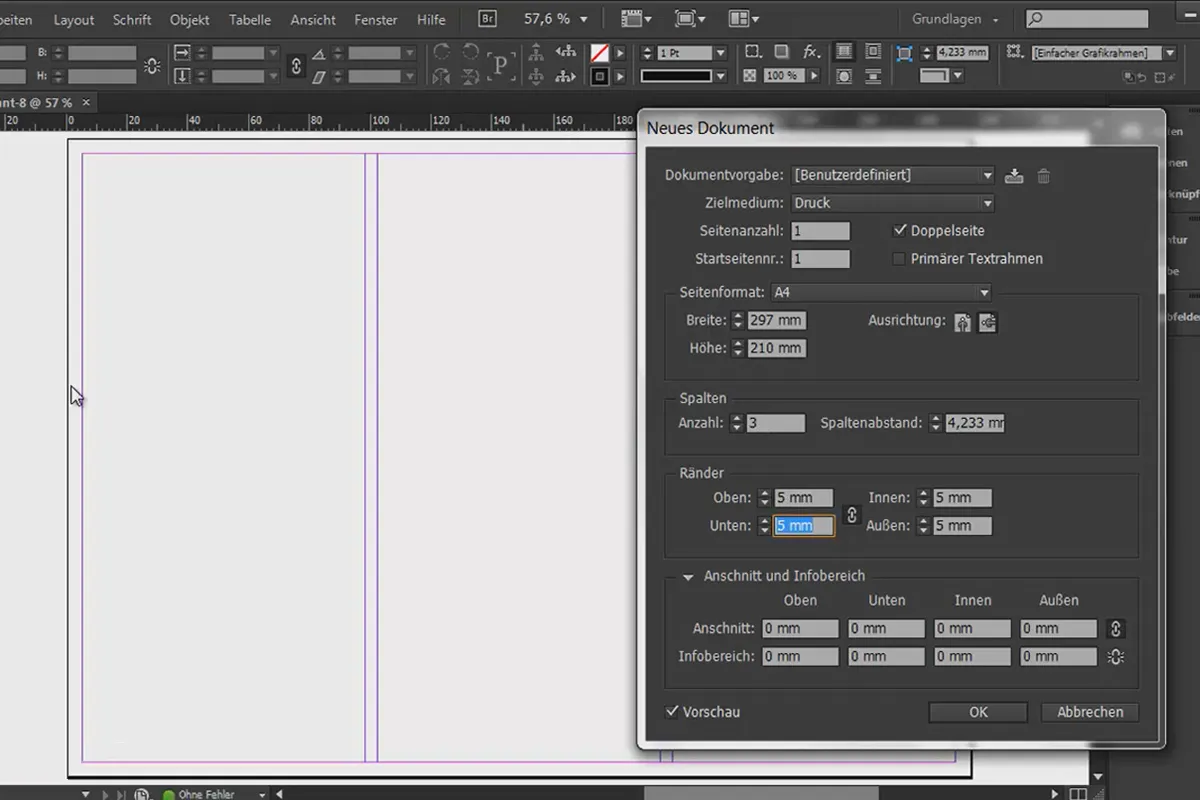Image resolution: width=1200 pixels, height=800 pixels.
Task: Open the Schrift menu
Action: [x=132, y=20]
